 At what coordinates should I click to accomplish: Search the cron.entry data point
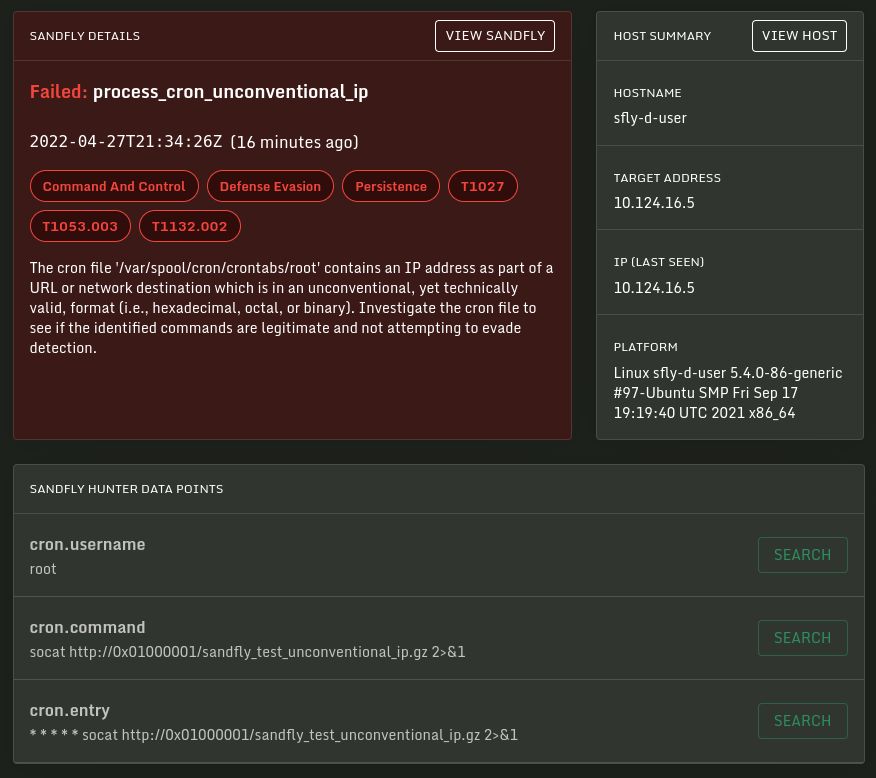(802, 720)
